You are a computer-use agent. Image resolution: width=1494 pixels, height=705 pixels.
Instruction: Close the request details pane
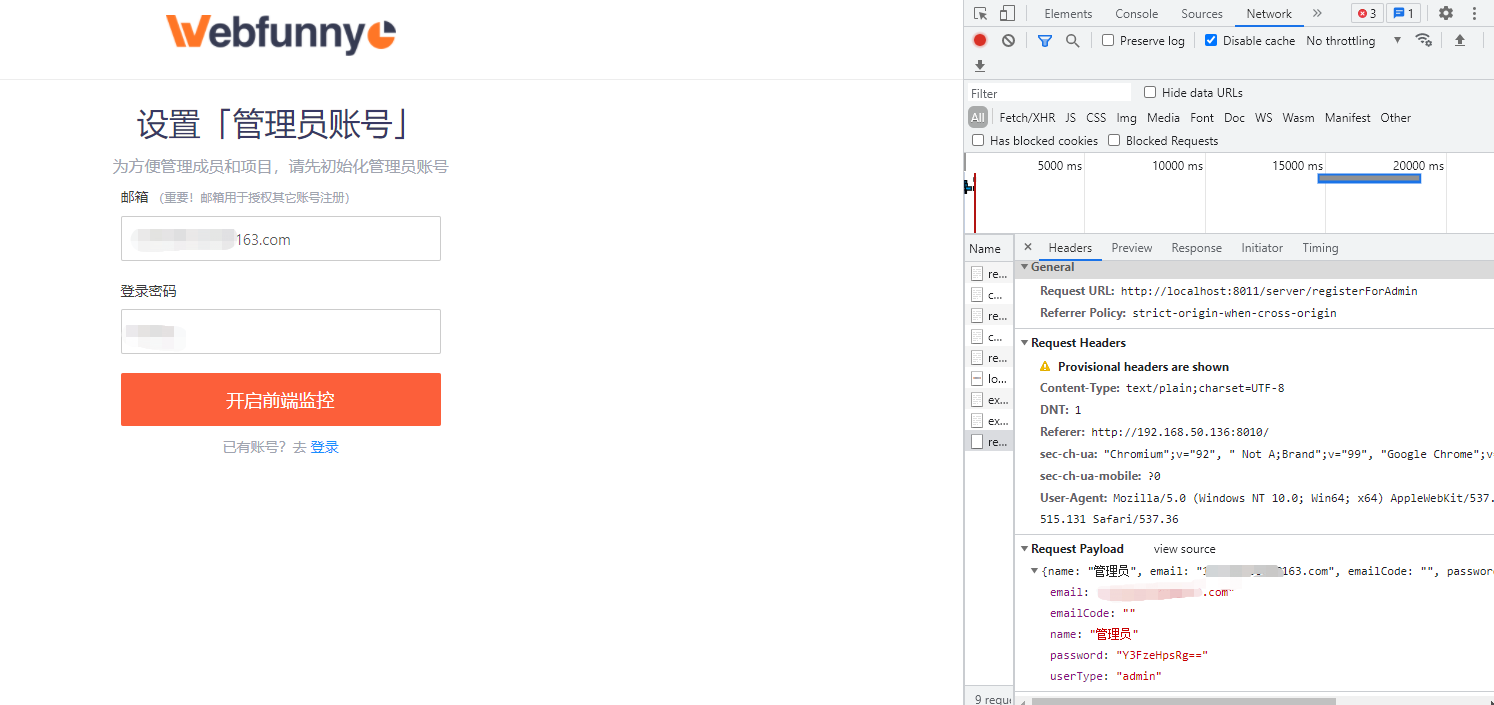(1027, 247)
